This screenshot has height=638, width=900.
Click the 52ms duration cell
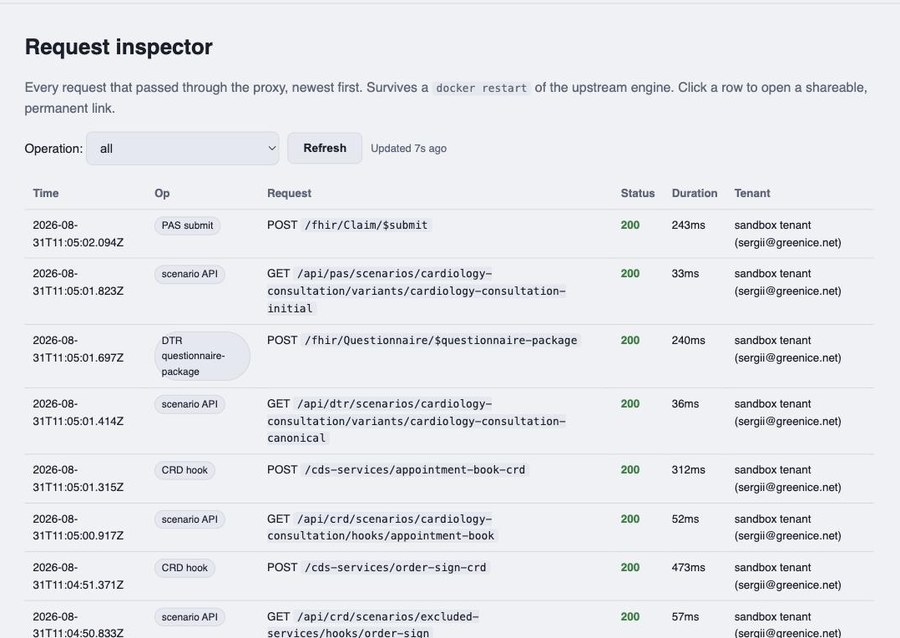pos(685,519)
